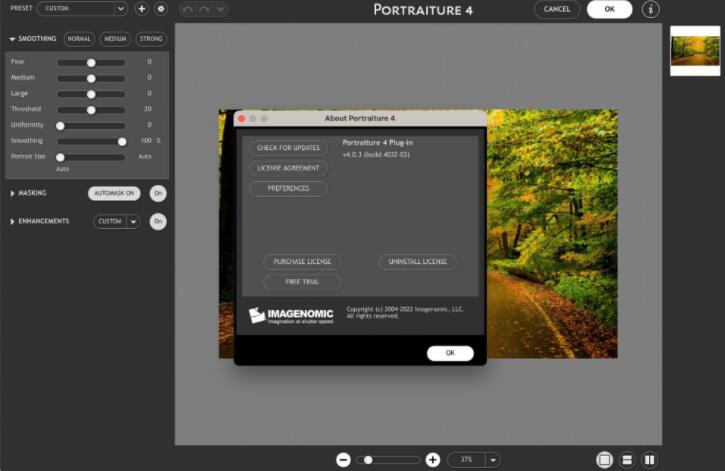This screenshot has height=471, width=725.
Task: Collapse the Smoothing section
Action: point(12,39)
